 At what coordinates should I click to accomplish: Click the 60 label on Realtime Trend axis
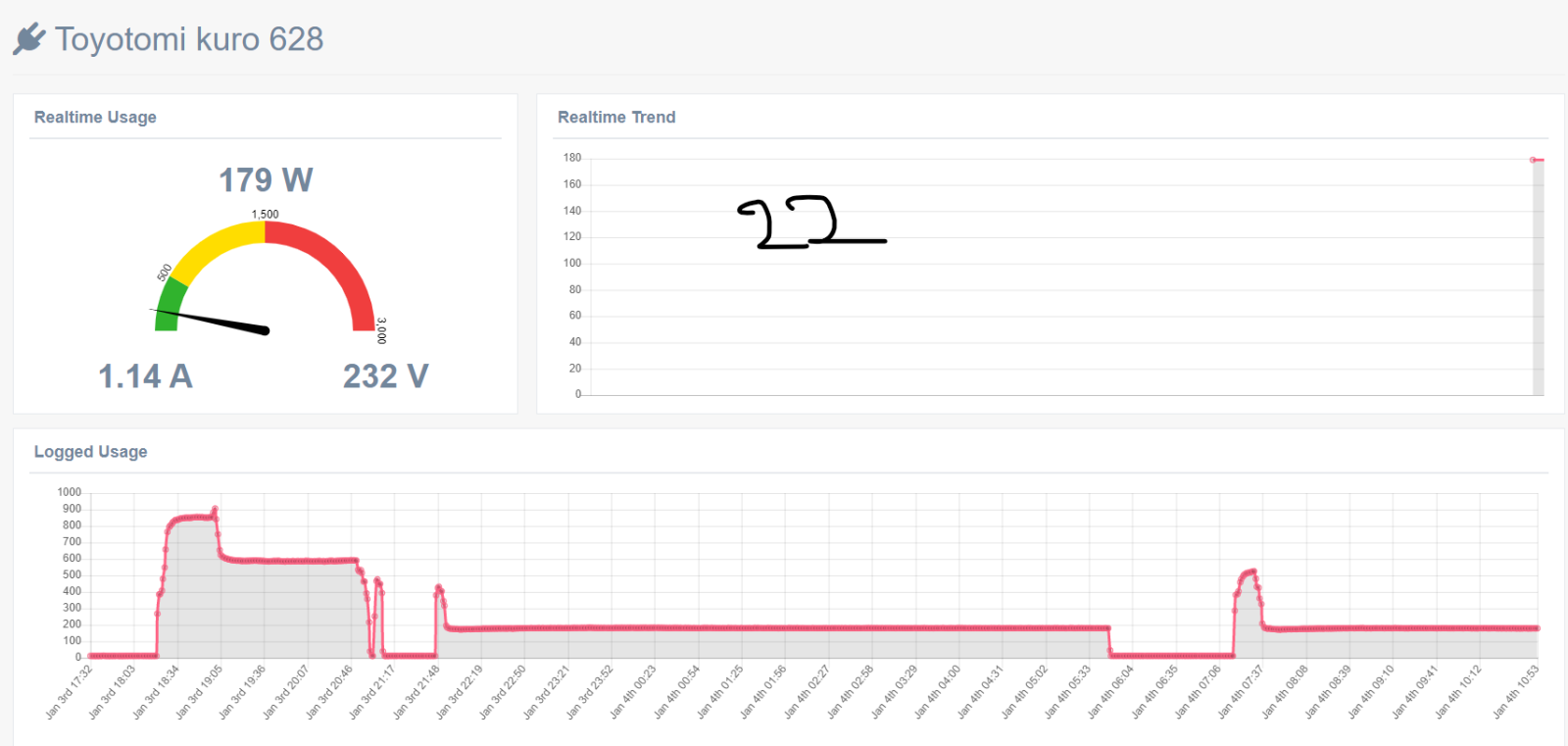tap(575, 316)
